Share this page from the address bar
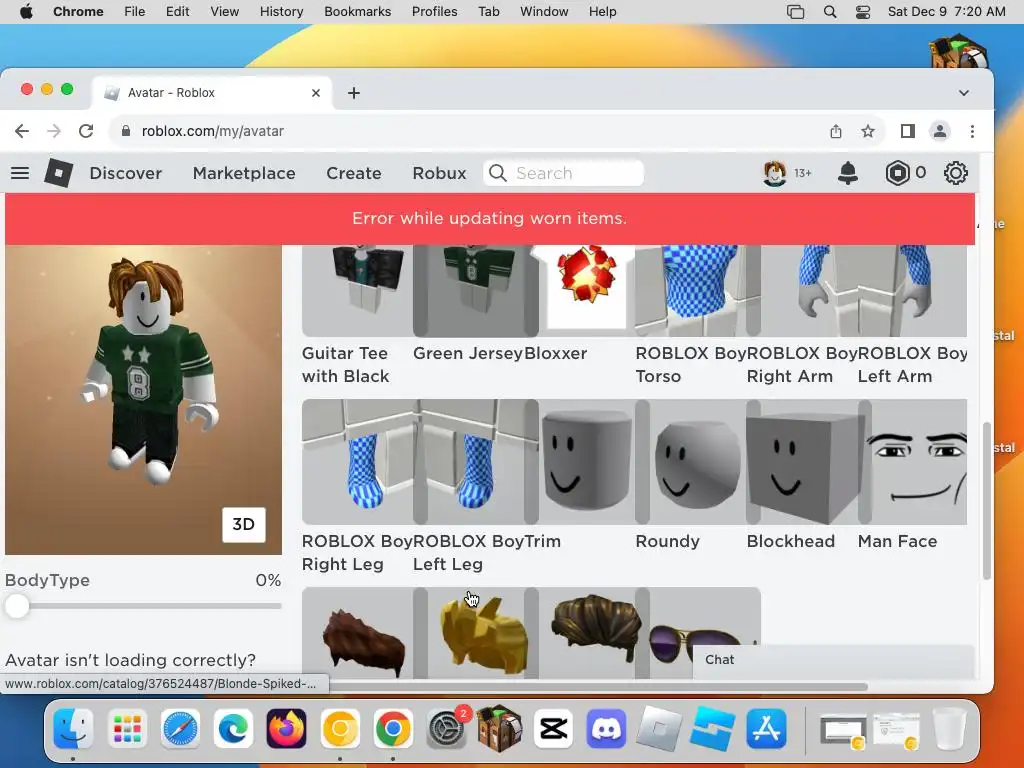The width and height of the screenshot is (1024, 768). pos(836,131)
